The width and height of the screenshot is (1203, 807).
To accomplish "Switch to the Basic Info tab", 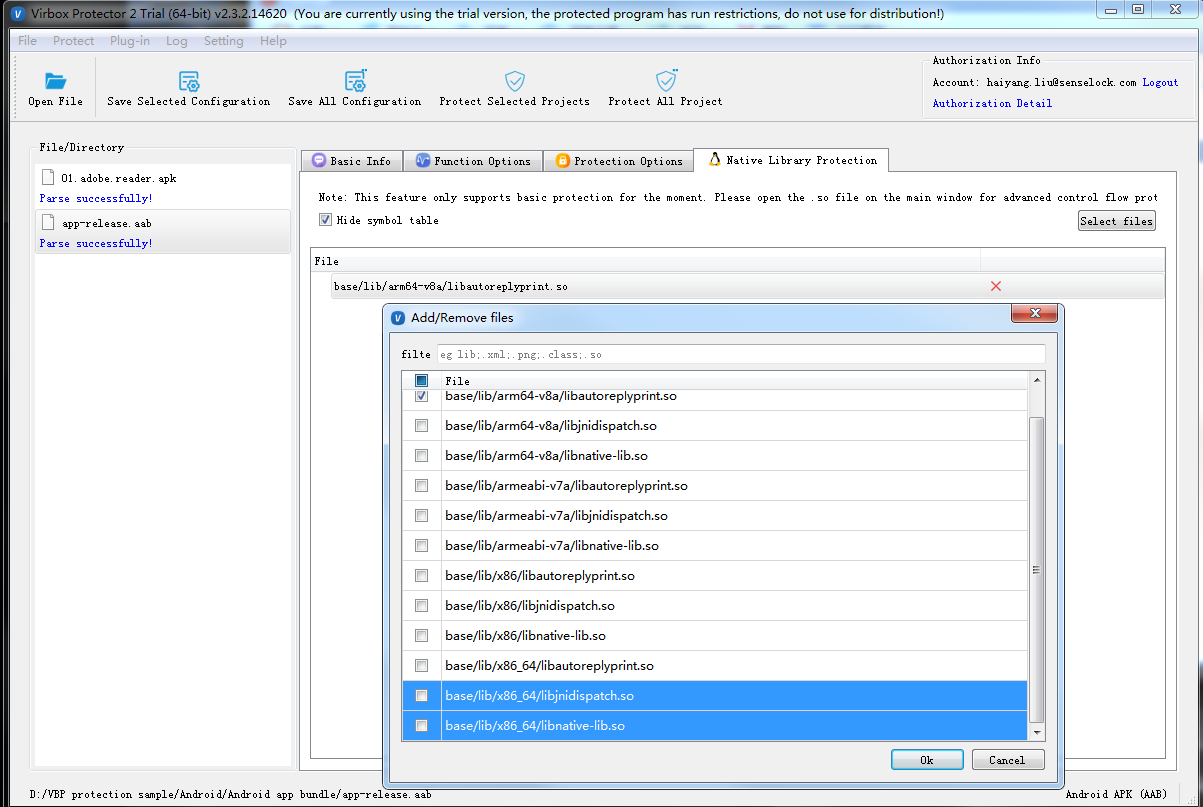I will (x=351, y=160).
